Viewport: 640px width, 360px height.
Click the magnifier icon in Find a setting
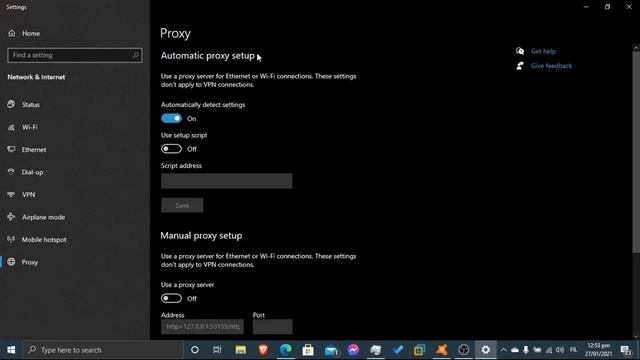(135, 55)
